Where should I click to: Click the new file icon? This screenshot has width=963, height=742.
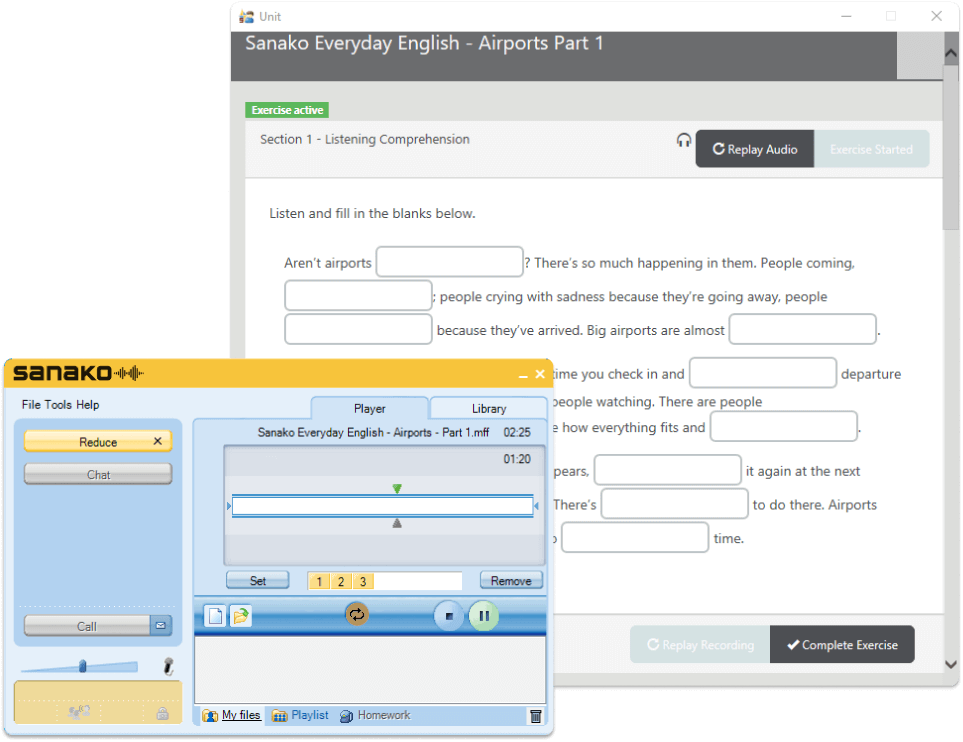(215, 616)
